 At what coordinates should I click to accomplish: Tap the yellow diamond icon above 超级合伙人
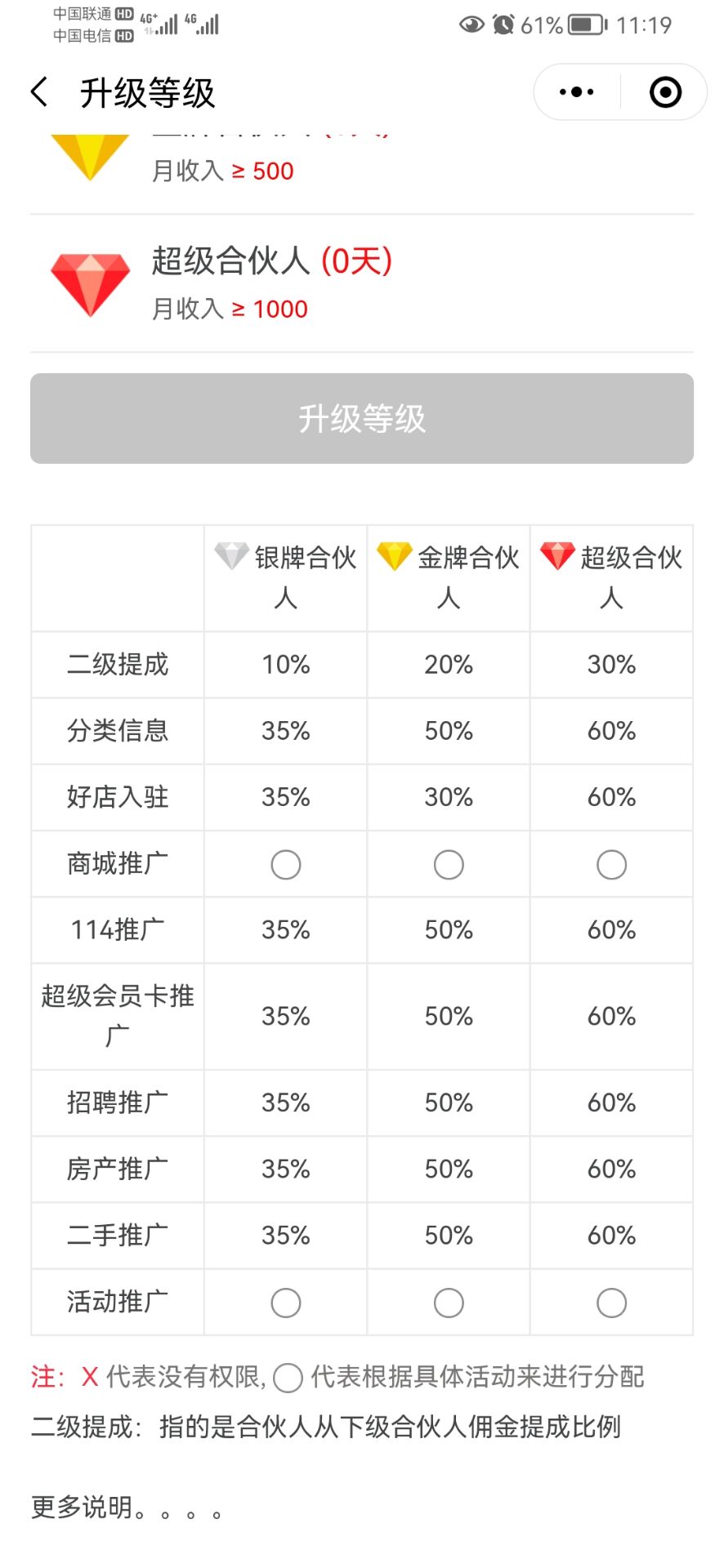90,156
